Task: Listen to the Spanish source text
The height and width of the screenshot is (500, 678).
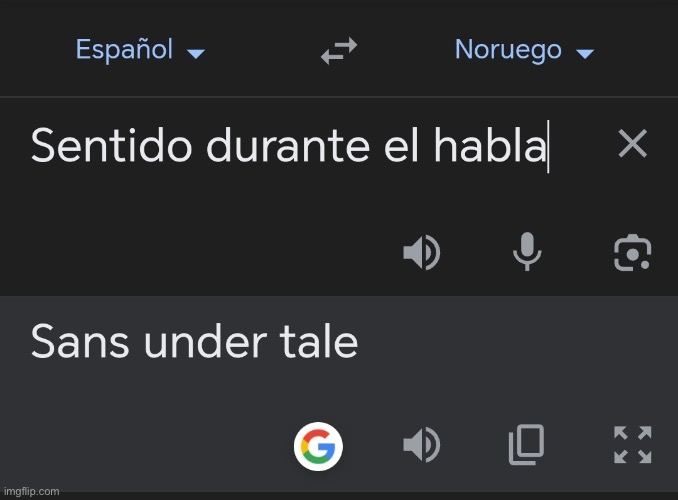Action: (x=422, y=252)
